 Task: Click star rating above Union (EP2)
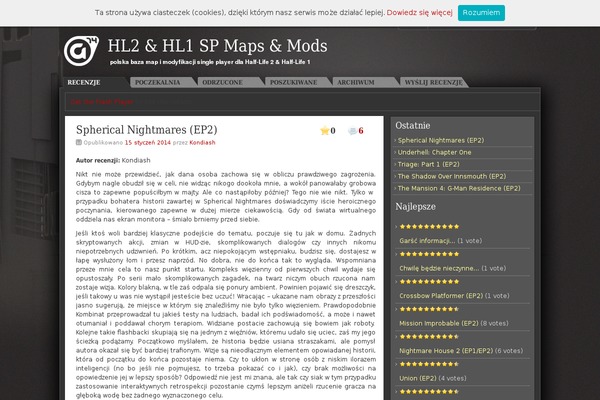[429, 364]
